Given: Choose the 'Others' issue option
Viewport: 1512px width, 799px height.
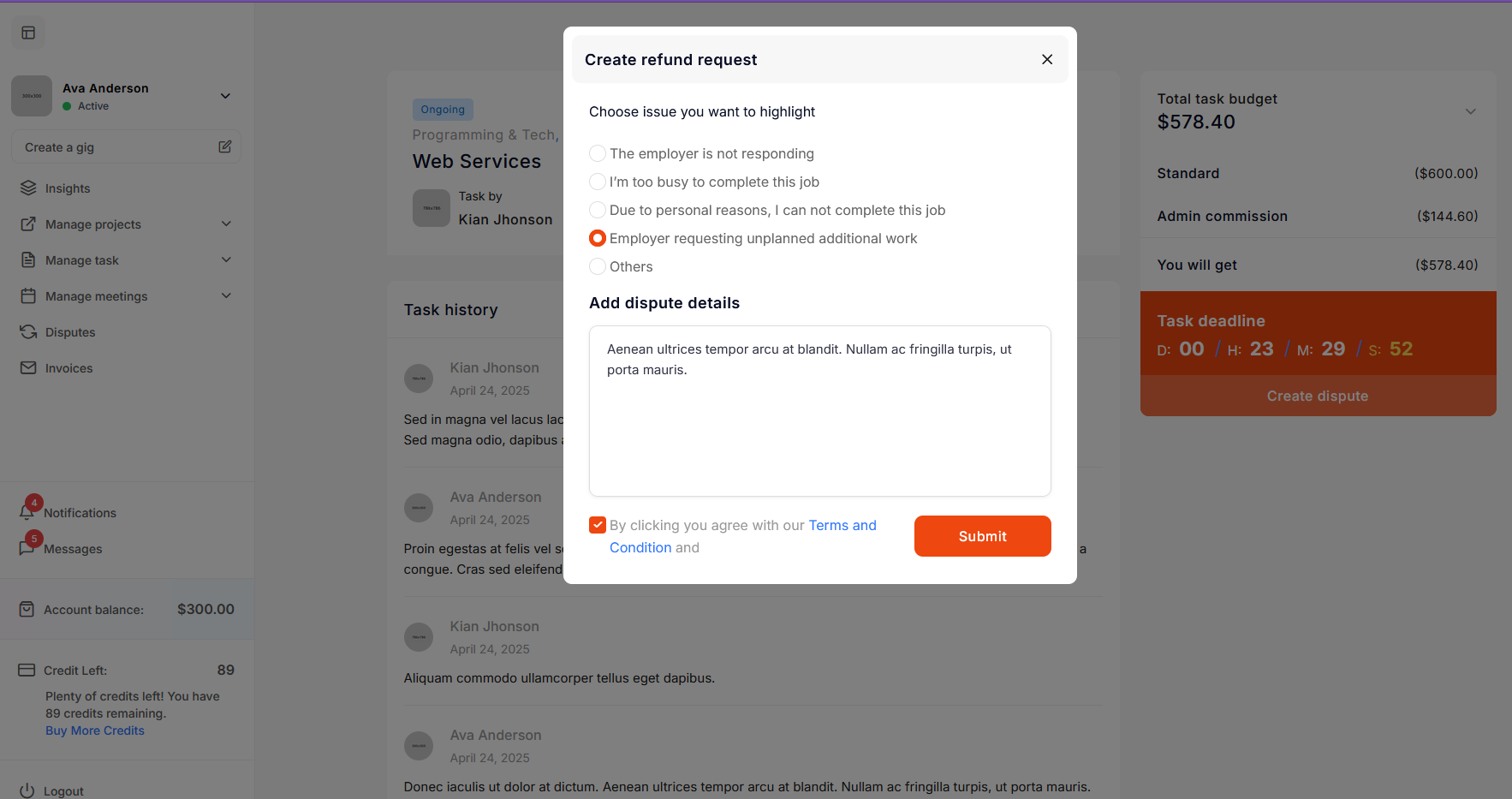Looking at the screenshot, I should coord(598,266).
